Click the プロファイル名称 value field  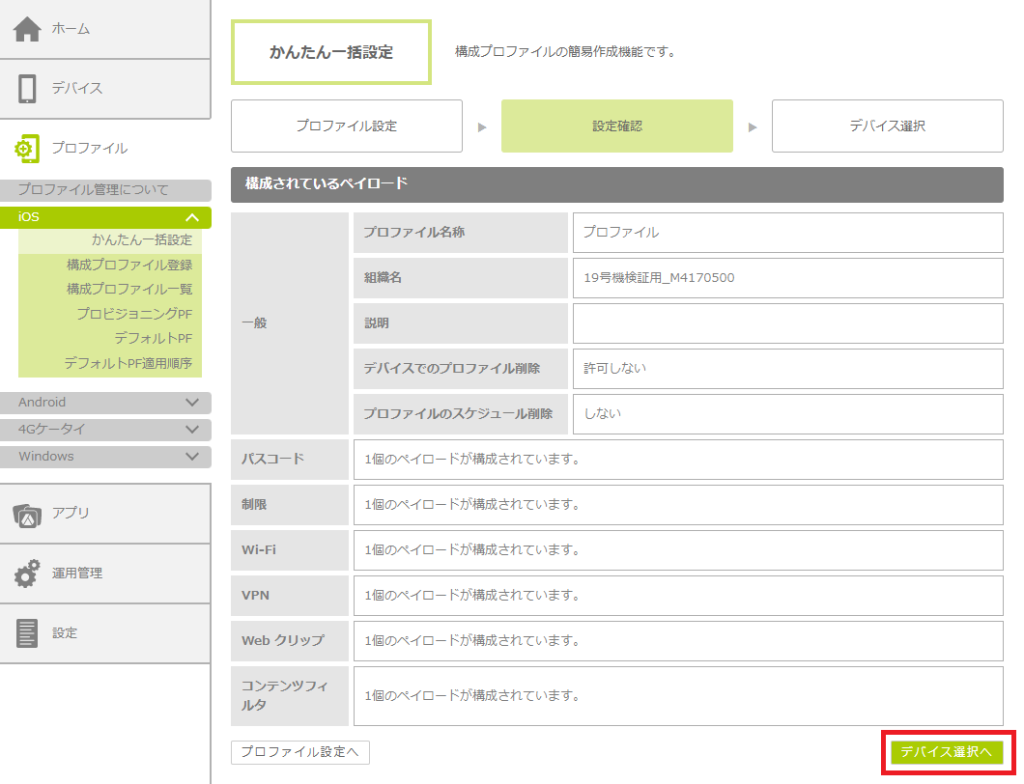tap(787, 233)
